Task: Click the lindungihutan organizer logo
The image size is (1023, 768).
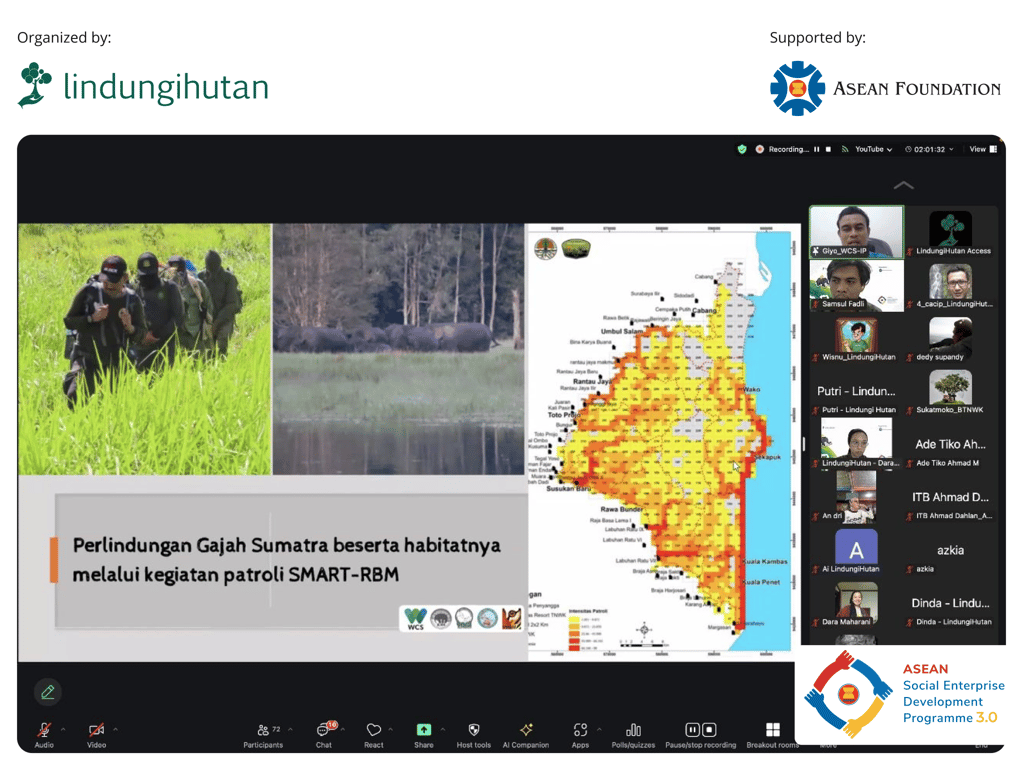Action: (x=144, y=85)
